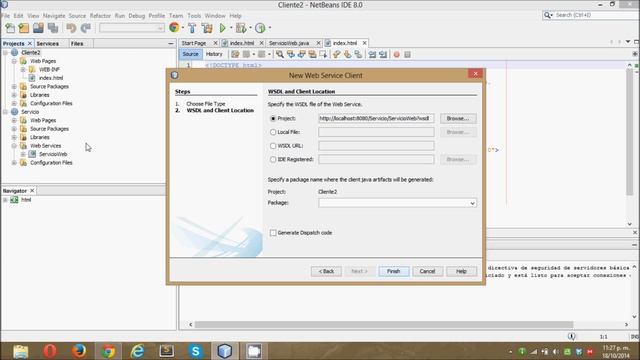Click the New File toolbar icon
The height and width of the screenshot is (360, 640).
coord(10,28)
